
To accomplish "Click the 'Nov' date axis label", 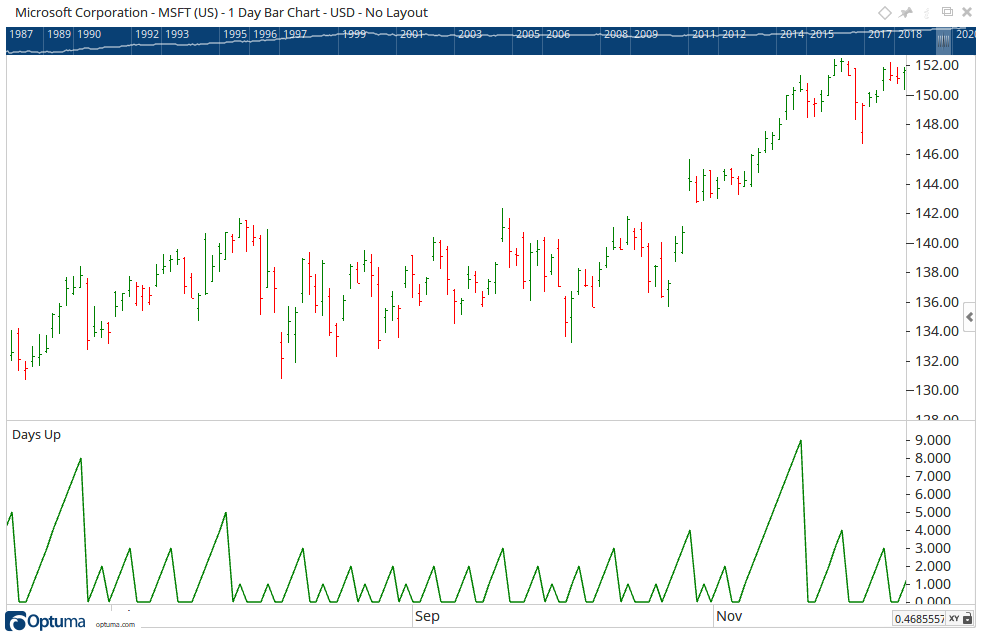I will (729, 616).
